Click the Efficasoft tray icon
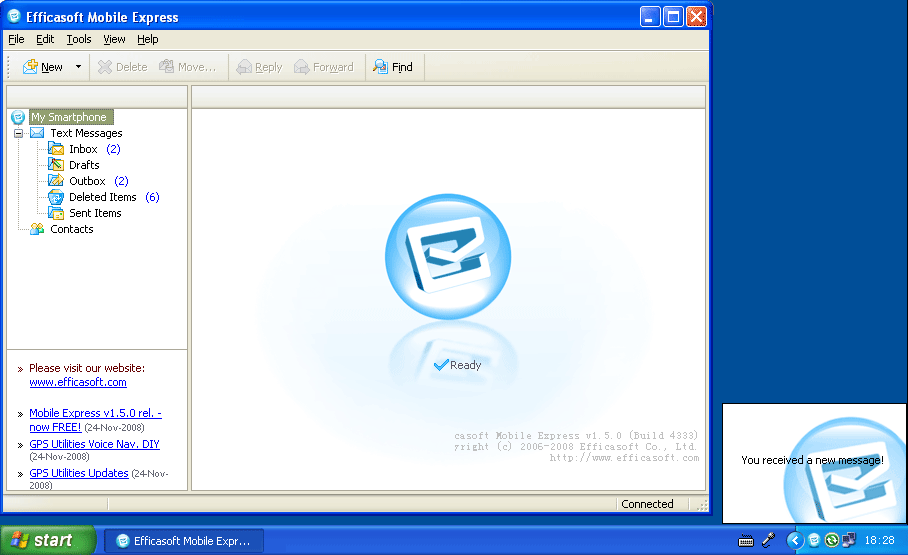This screenshot has width=908, height=555. coord(814,541)
